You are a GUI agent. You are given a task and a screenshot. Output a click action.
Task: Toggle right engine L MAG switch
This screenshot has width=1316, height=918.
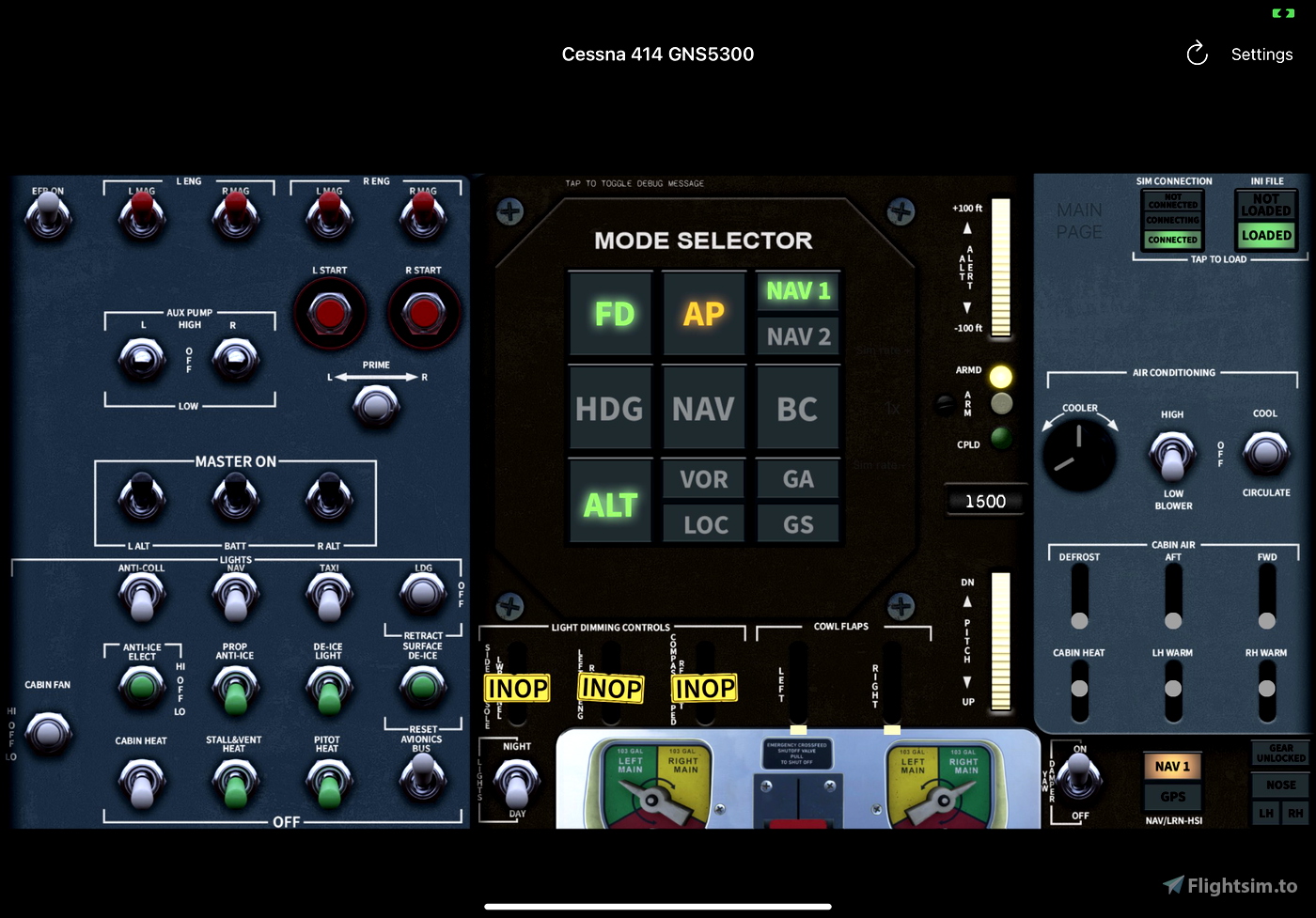pyautogui.click(x=329, y=215)
